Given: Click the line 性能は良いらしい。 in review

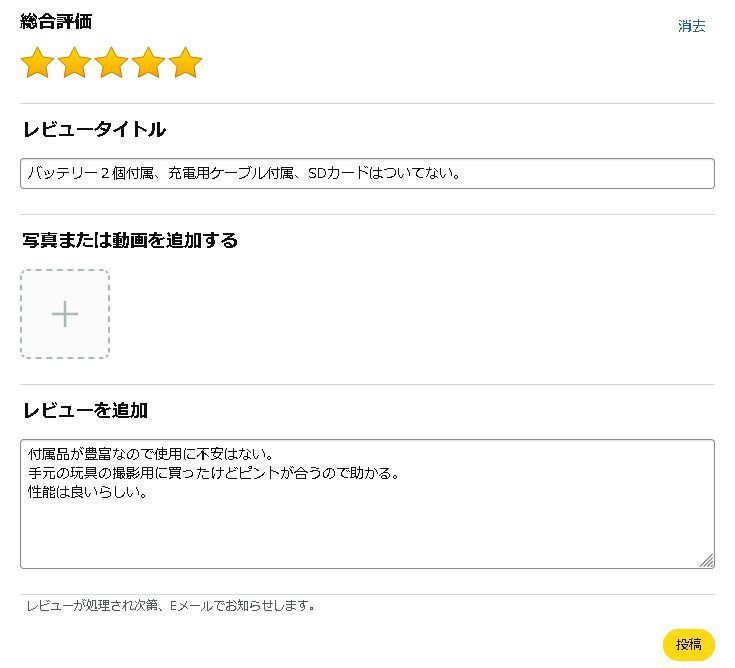Looking at the screenshot, I should (x=89, y=492).
